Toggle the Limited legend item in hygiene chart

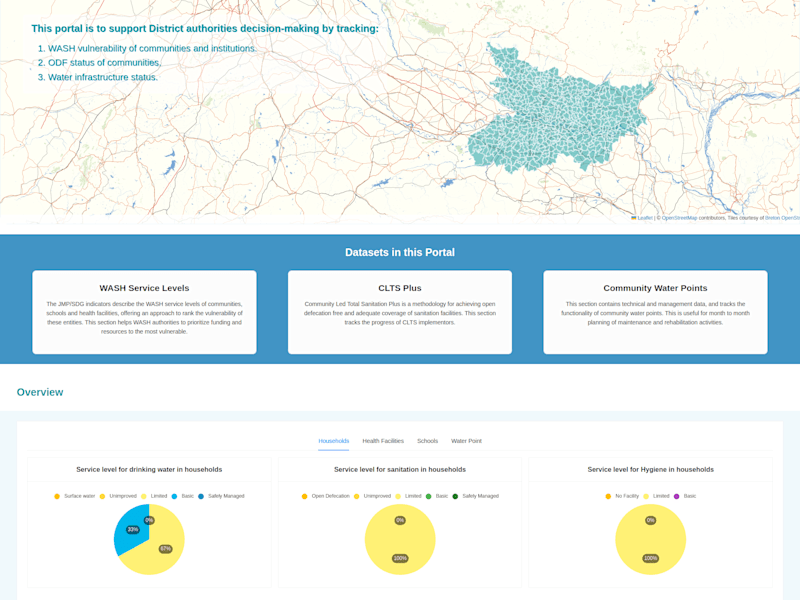pos(657,496)
